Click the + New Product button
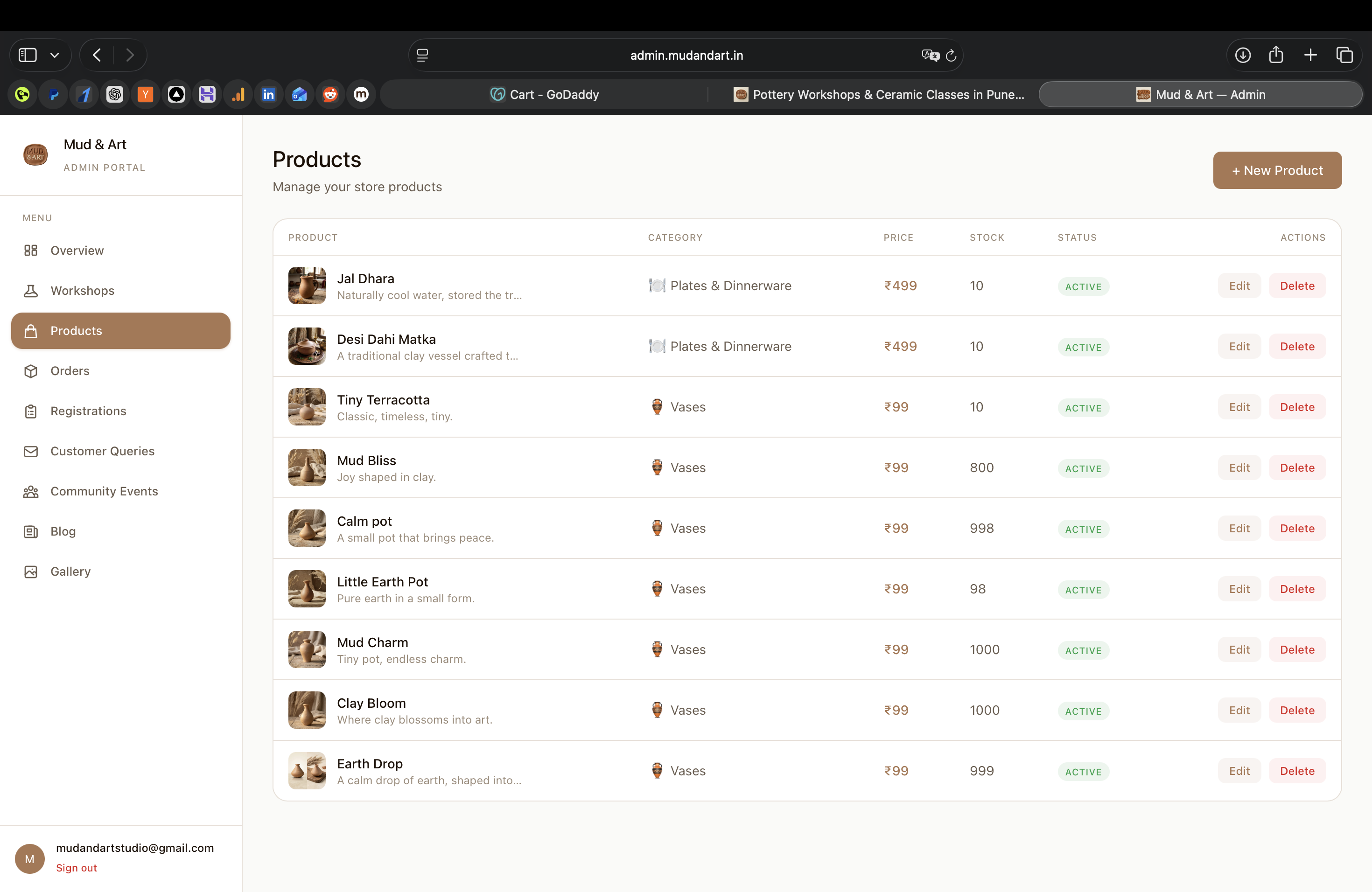The image size is (1372, 892). [x=1277, y=171]
